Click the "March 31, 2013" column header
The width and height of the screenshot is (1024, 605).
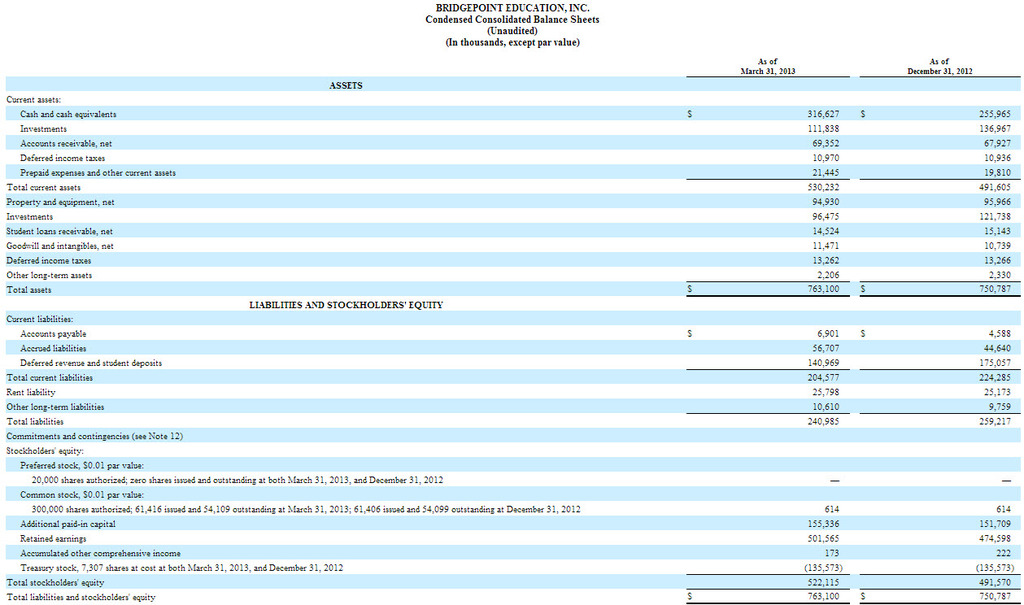[767, 71]
